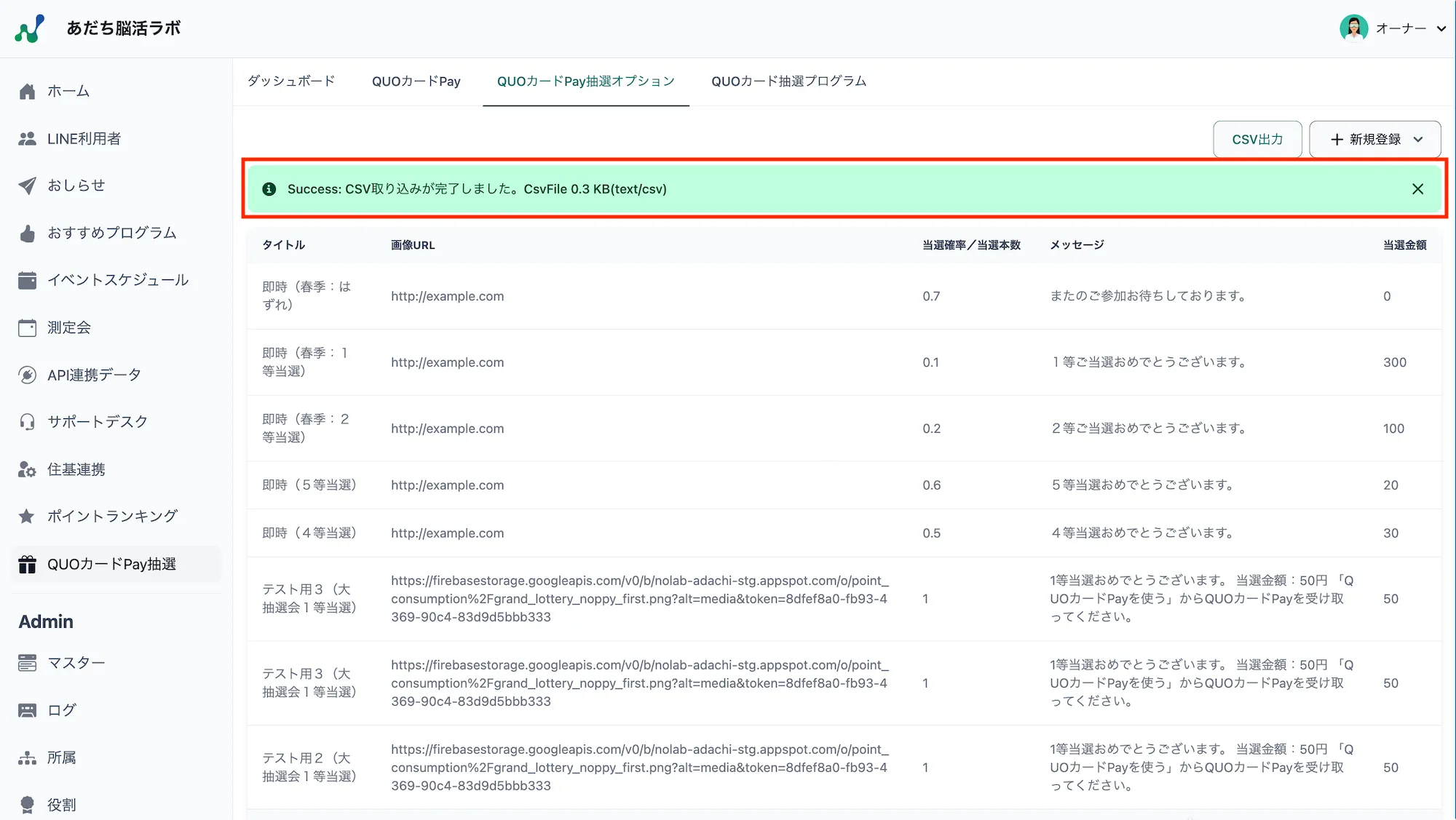Open LINE利用者 from the sidebar icon
Image resolution: width=1456 pixels, height=820 pixels.
pyautogui.click(x=27, y=138)
